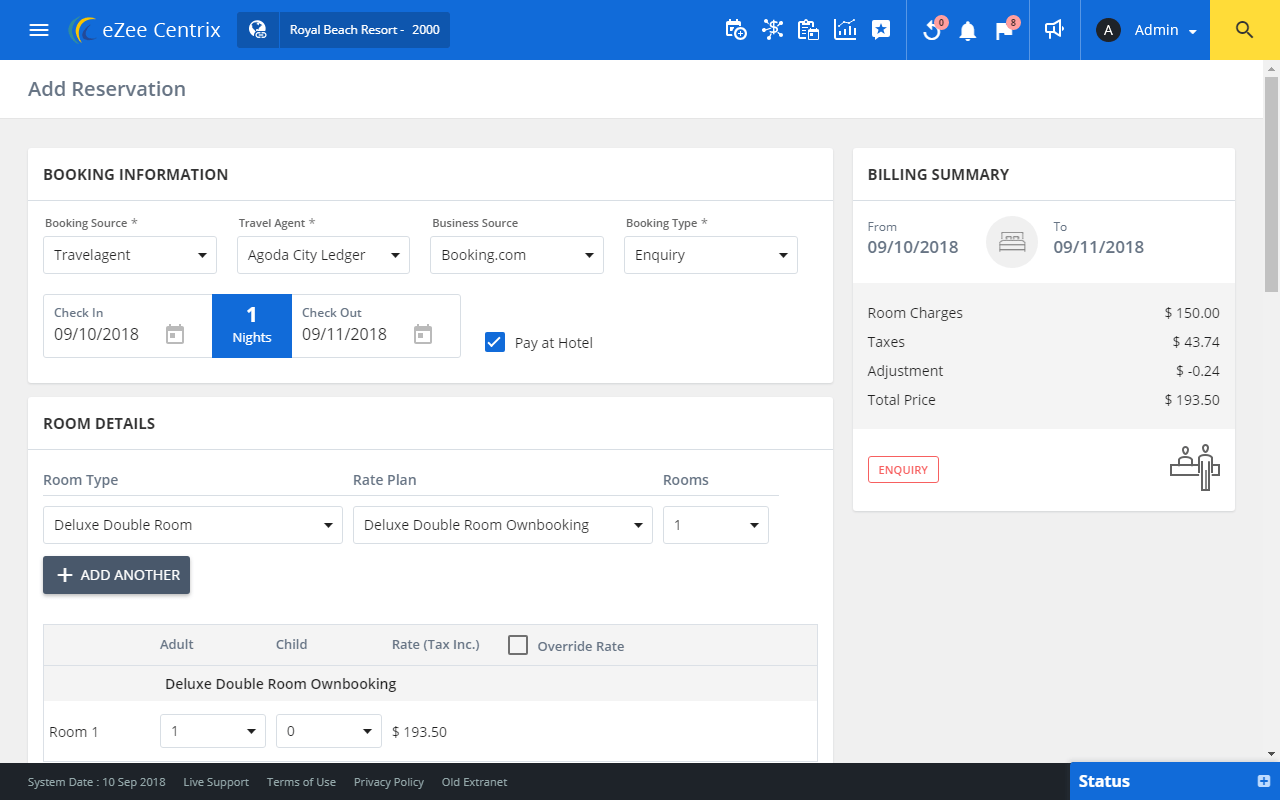Open the starred feedback speech bubble icon
Viewport: 1280px width, 800px height.
(880, 30)
